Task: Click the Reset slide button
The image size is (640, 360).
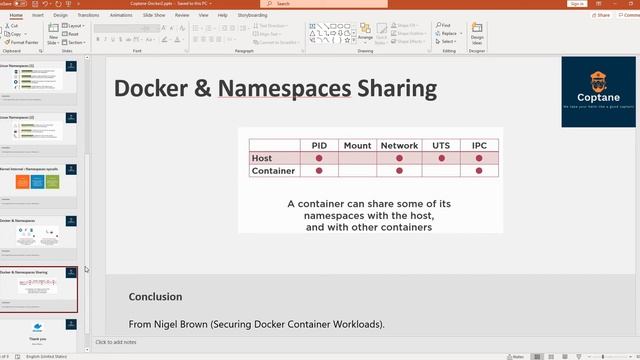Action: pos(70,34)
